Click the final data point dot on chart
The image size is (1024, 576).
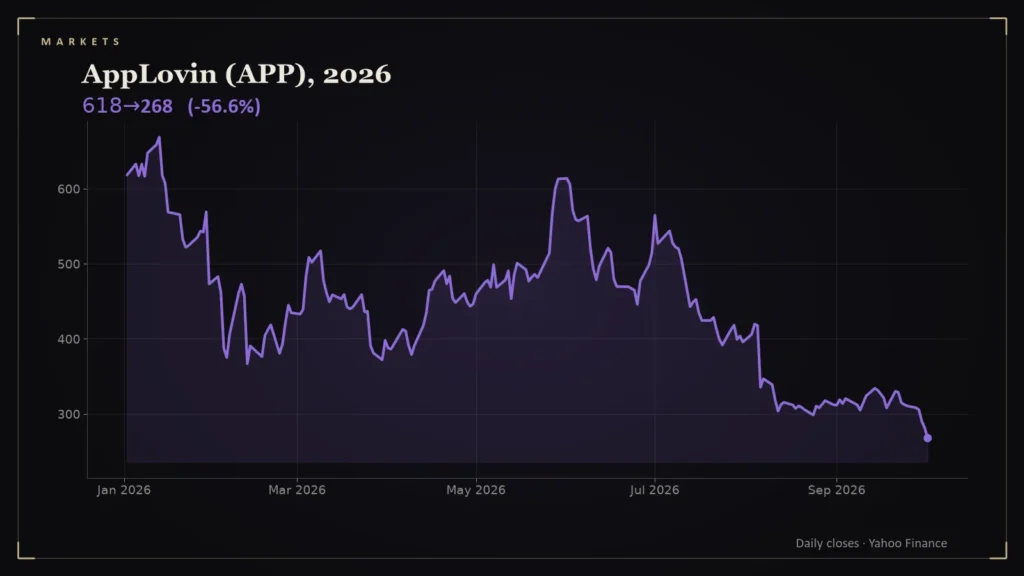tap(927, 438)
